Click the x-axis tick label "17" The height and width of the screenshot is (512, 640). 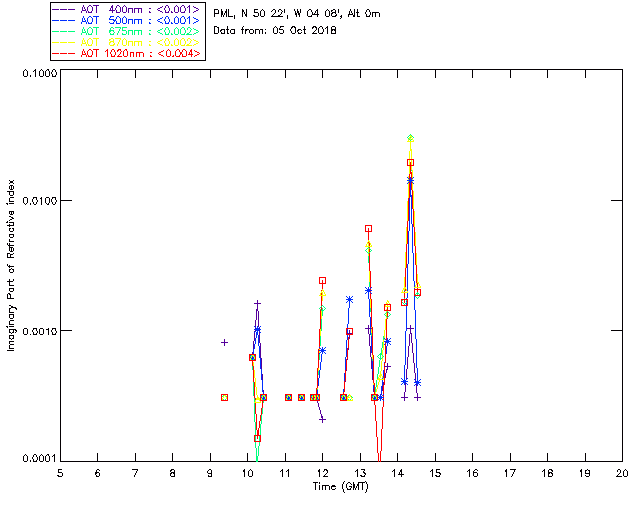510,474
